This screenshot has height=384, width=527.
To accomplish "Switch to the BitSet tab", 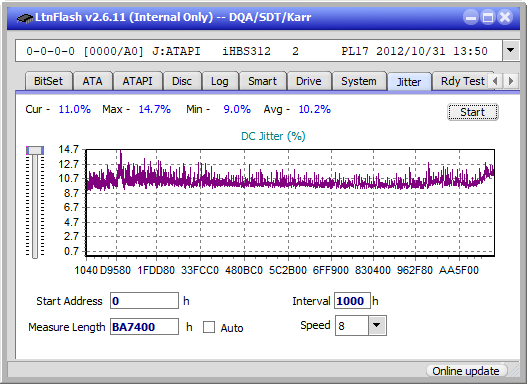I will click(48, 81).
